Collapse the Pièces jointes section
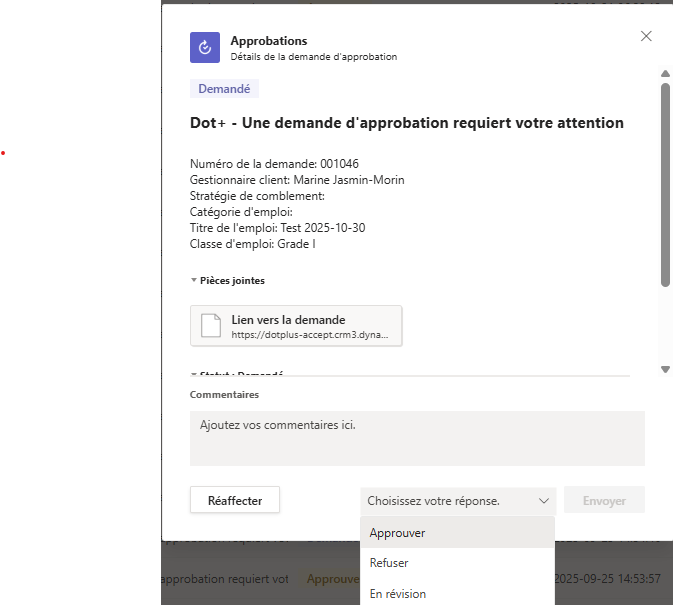The width and height of the screenshot is (673, 605). tap(194, 281)
